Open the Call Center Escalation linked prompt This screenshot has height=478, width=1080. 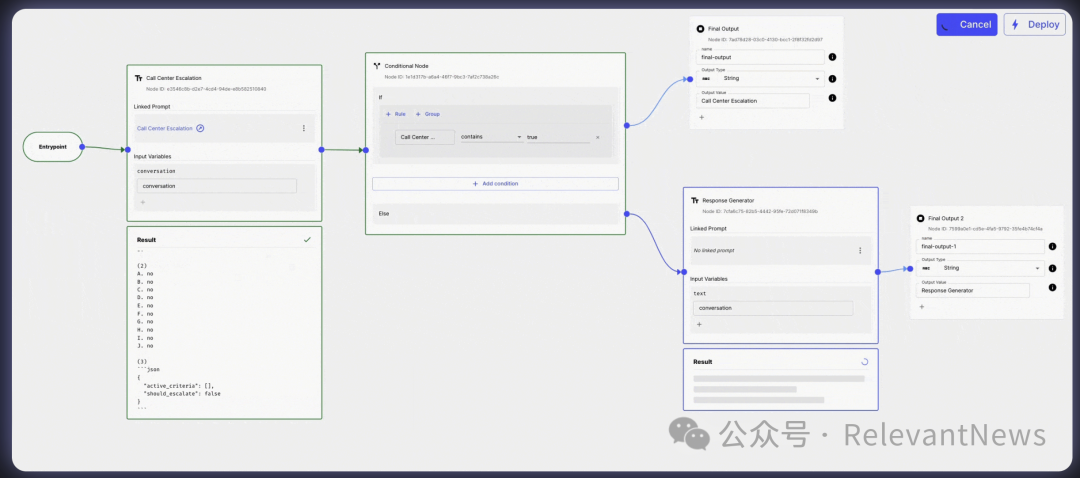click(165, 128)
